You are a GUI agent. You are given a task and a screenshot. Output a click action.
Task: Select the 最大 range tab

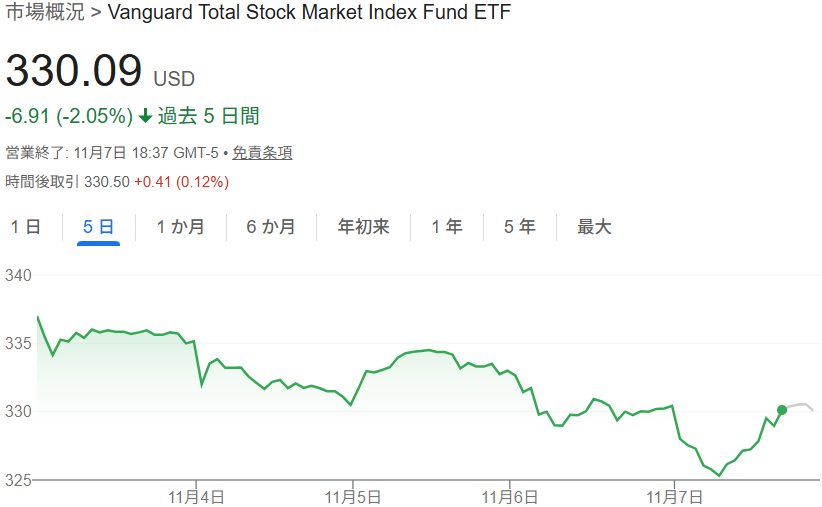coord(594,227)
